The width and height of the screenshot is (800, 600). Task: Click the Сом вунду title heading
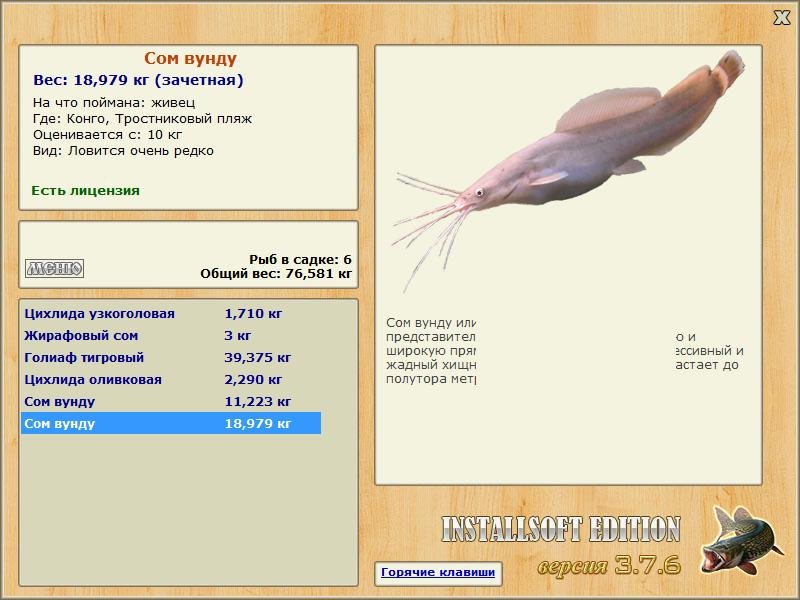tap(190, 58)
